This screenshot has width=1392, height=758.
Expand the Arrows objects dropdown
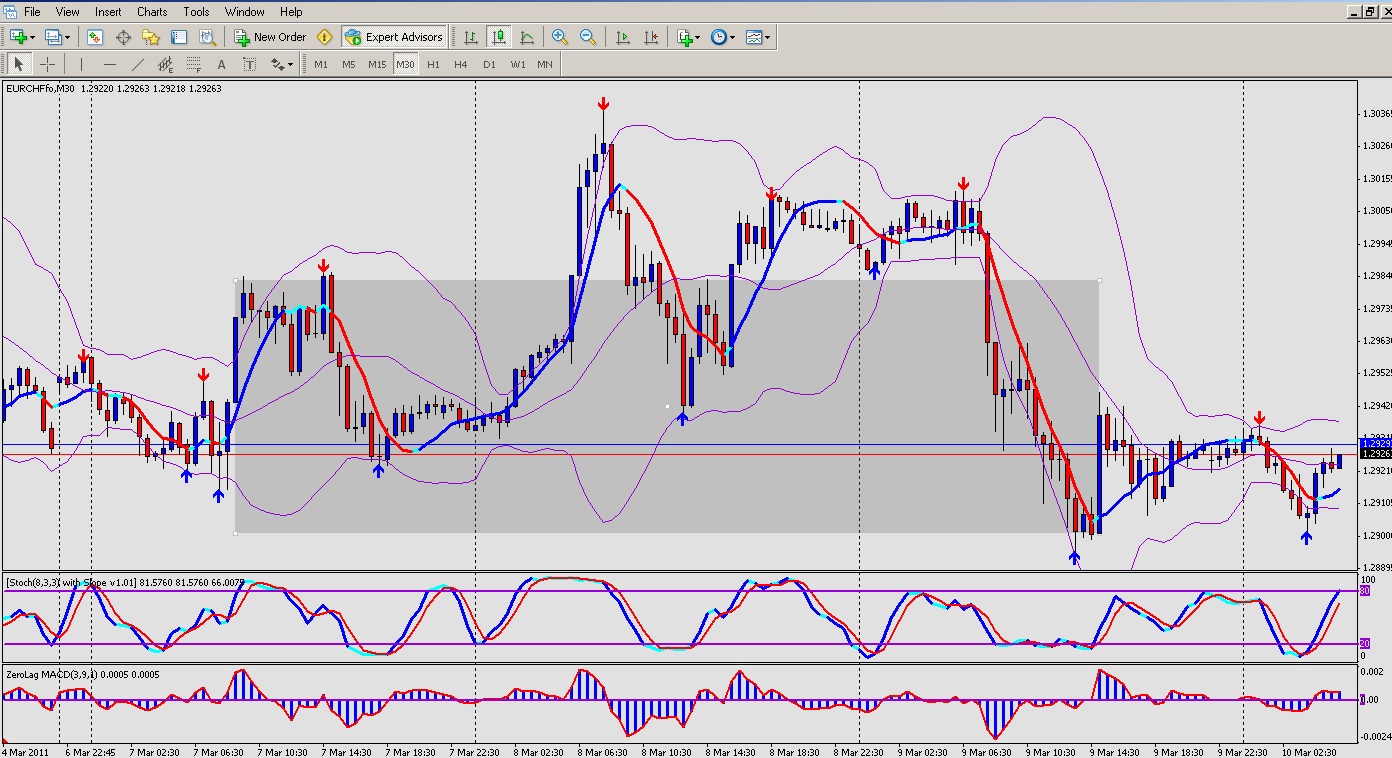(x=290, y=65)
